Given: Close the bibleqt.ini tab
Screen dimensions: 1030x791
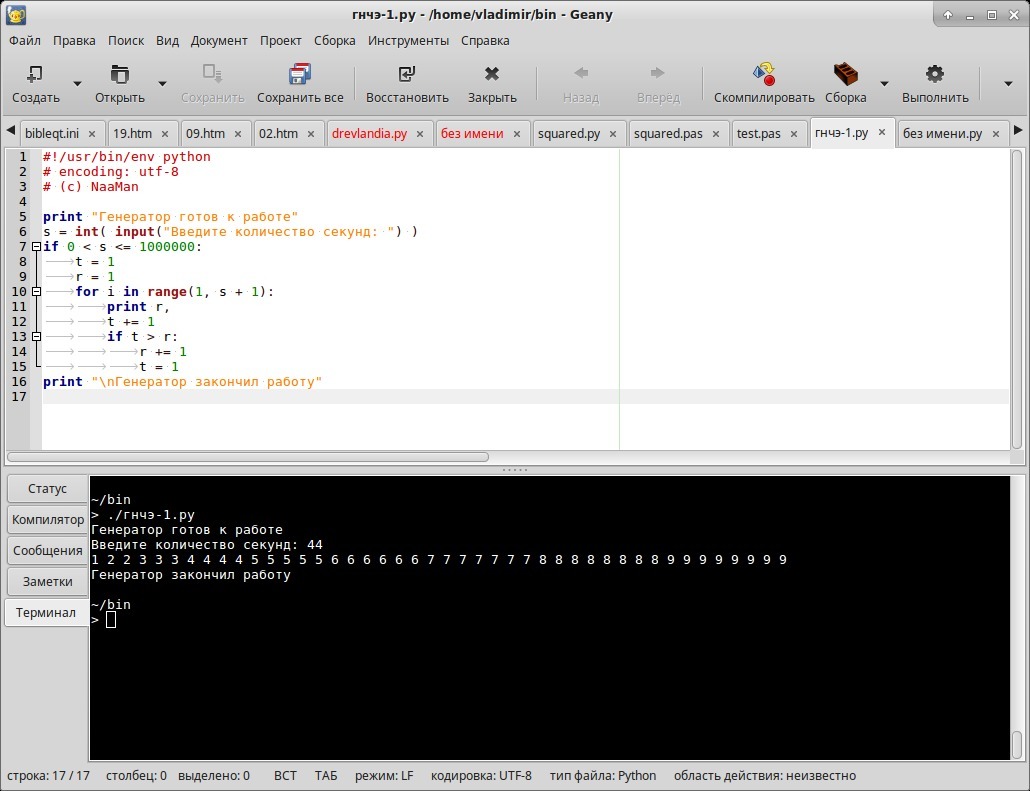Looking at the screenshot, I should (92, 134).
